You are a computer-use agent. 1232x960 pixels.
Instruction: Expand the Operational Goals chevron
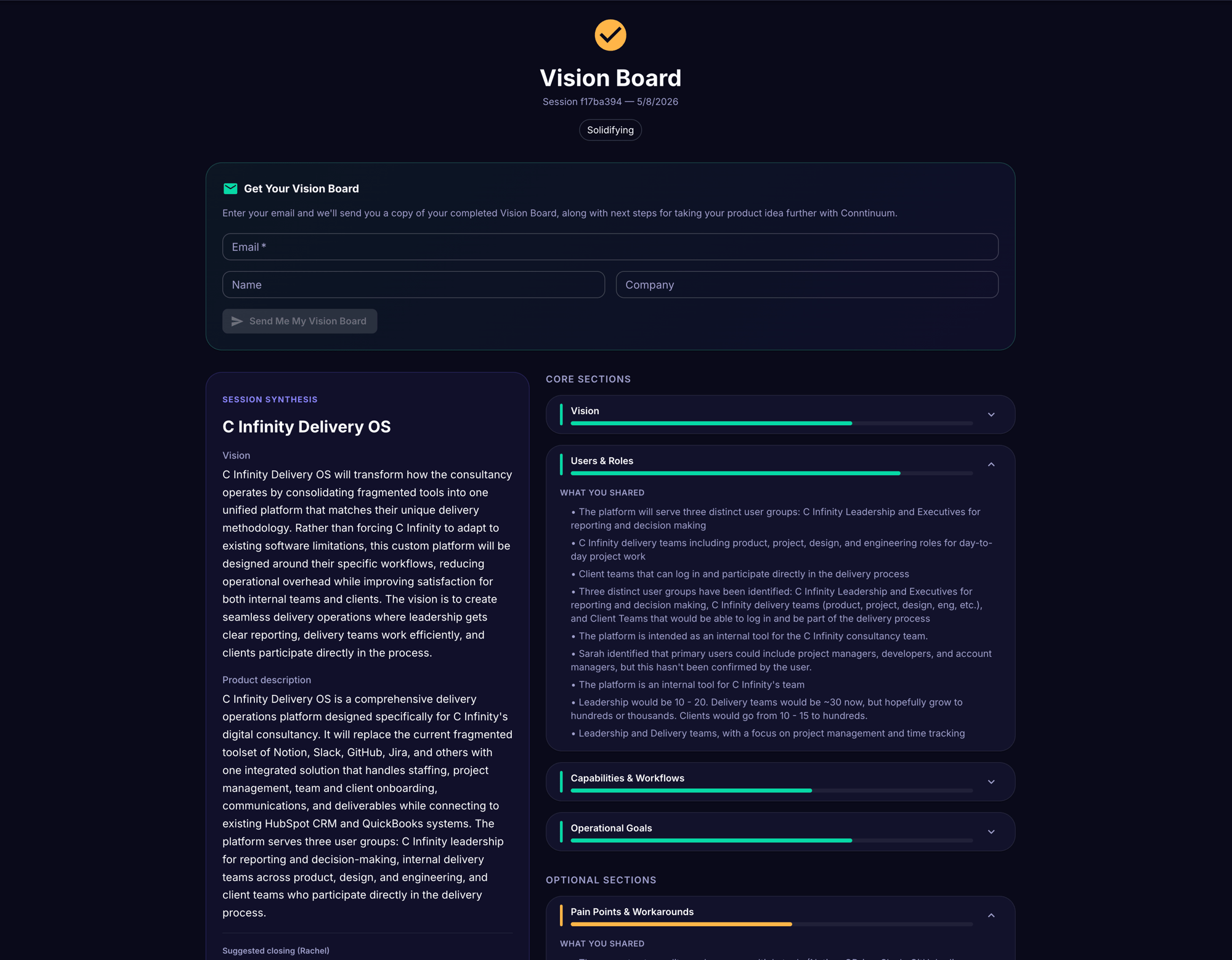pos(991,832)
